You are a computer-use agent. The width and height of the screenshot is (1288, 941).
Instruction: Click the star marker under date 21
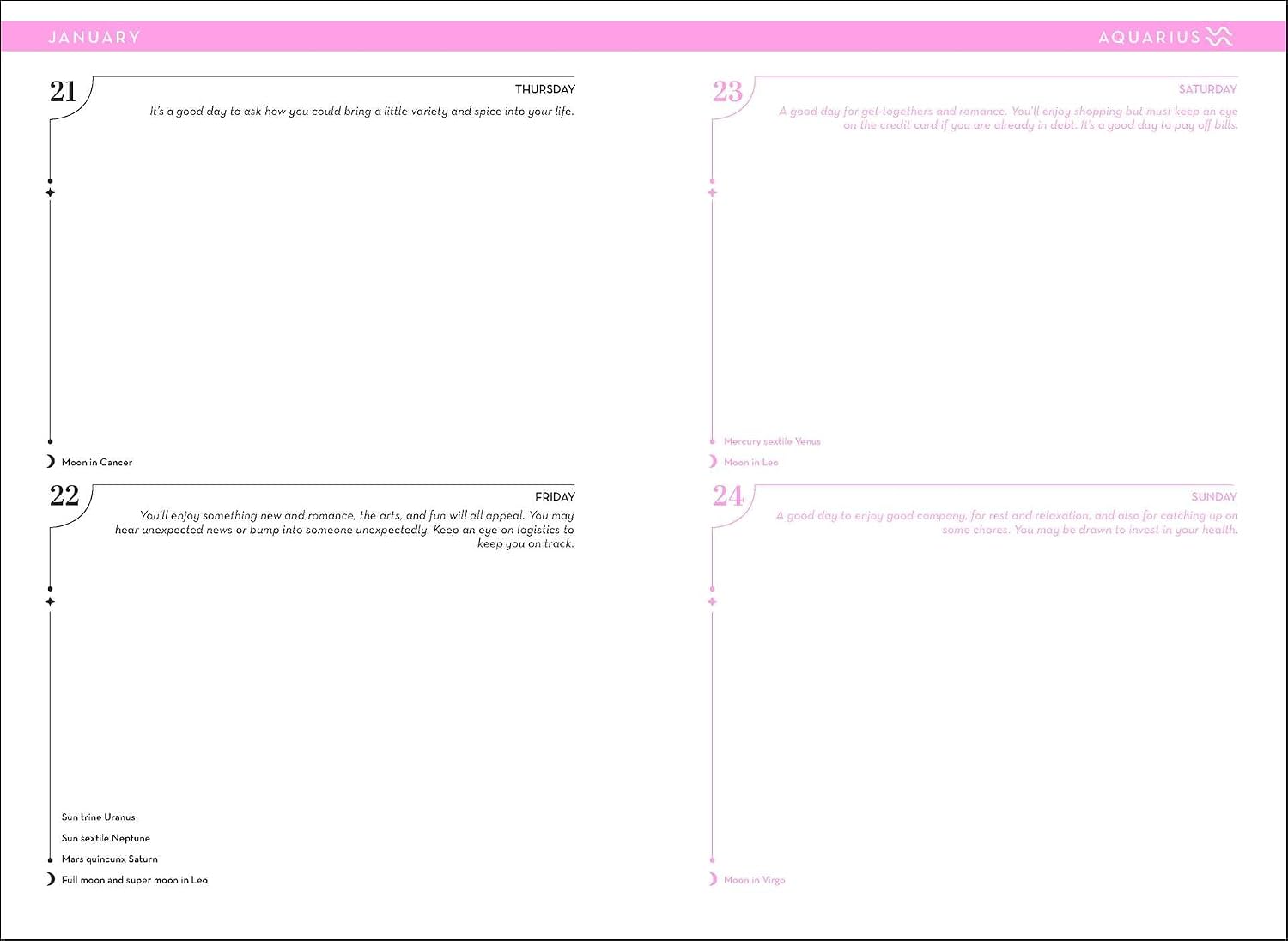coord(50,192)
